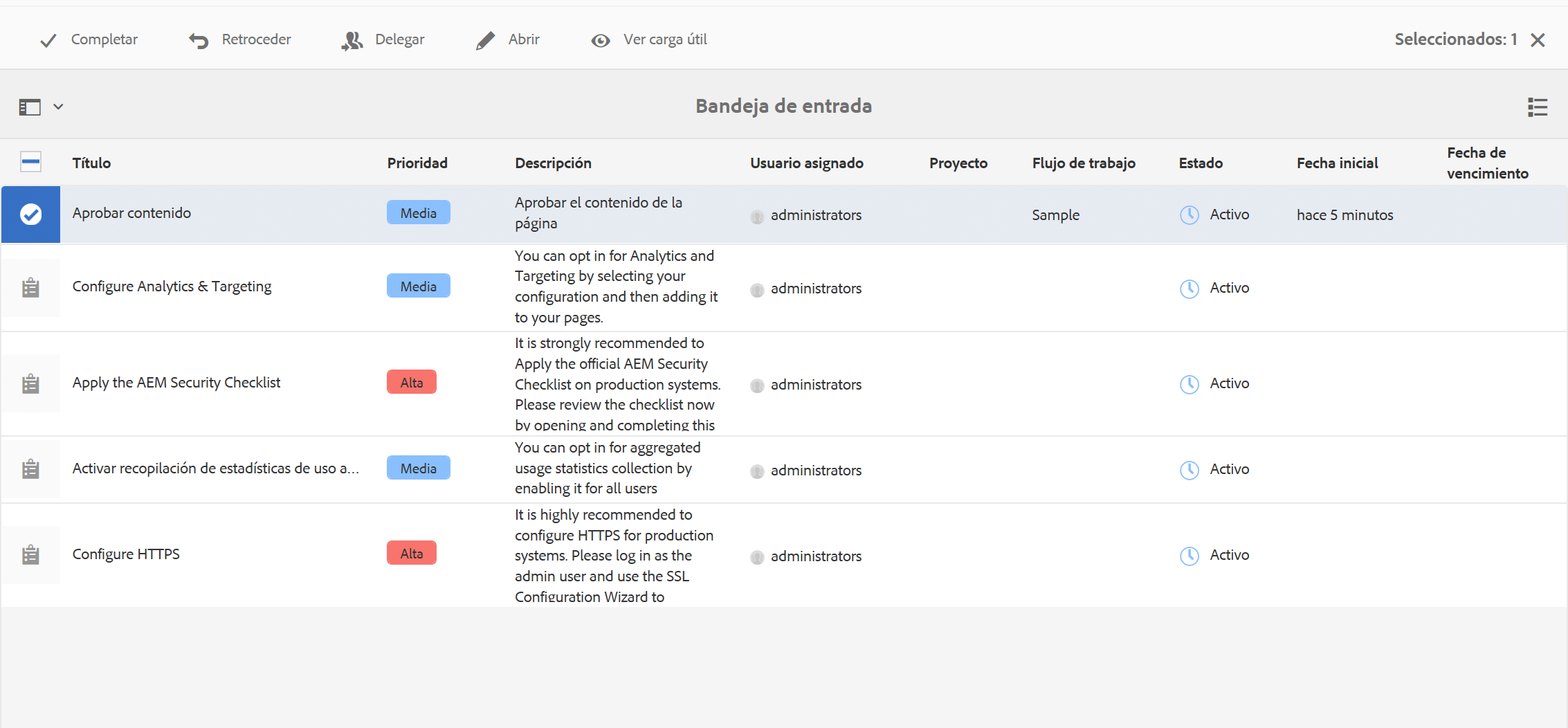This screenshot has width=1568, height=728.
Task: Open the list view switcher icon
Action: (x=1537, y=107)
